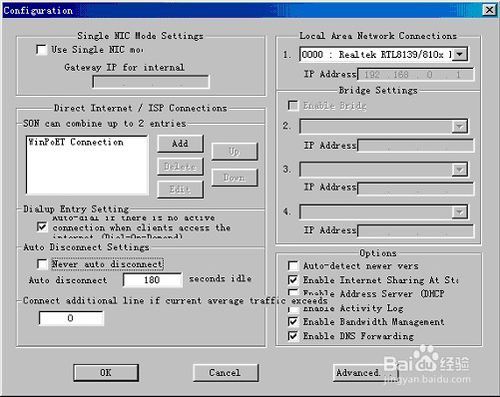Click the Auto disconnect seconds field showing 180
This screenshot has width=500, height=397.
[153, 280]
